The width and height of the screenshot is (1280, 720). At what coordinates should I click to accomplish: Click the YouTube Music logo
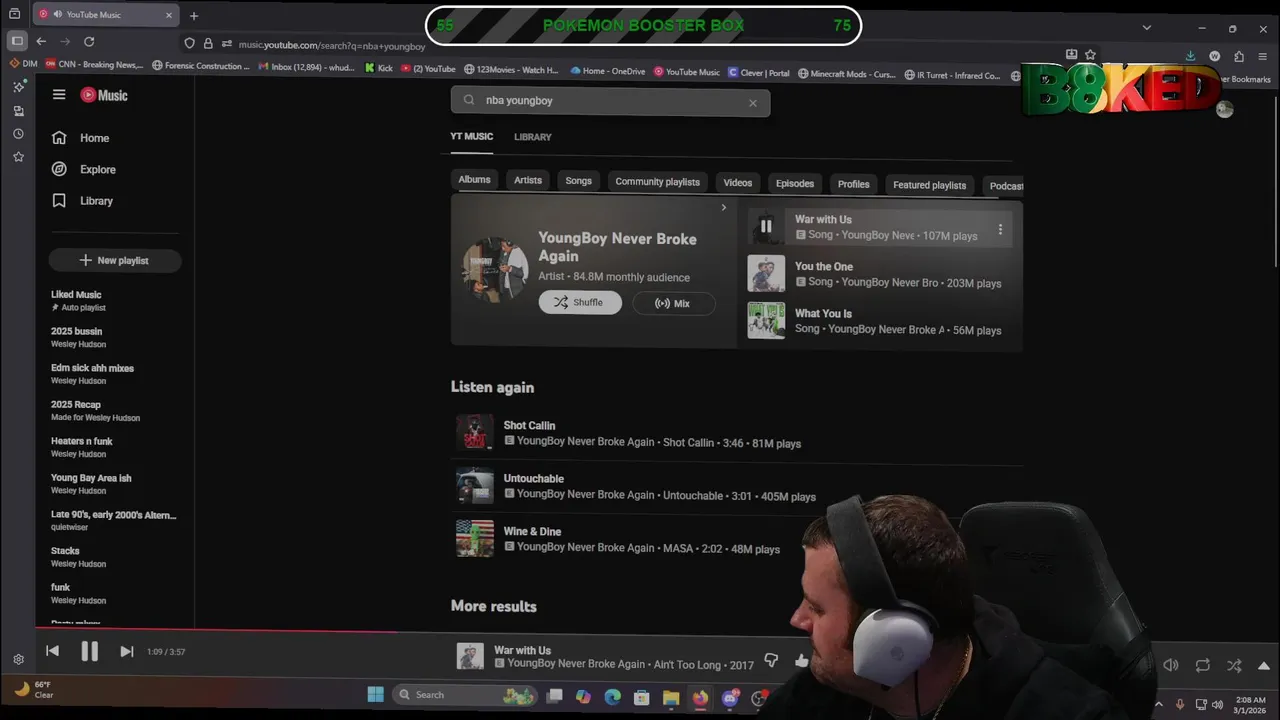tap(104, 95)
